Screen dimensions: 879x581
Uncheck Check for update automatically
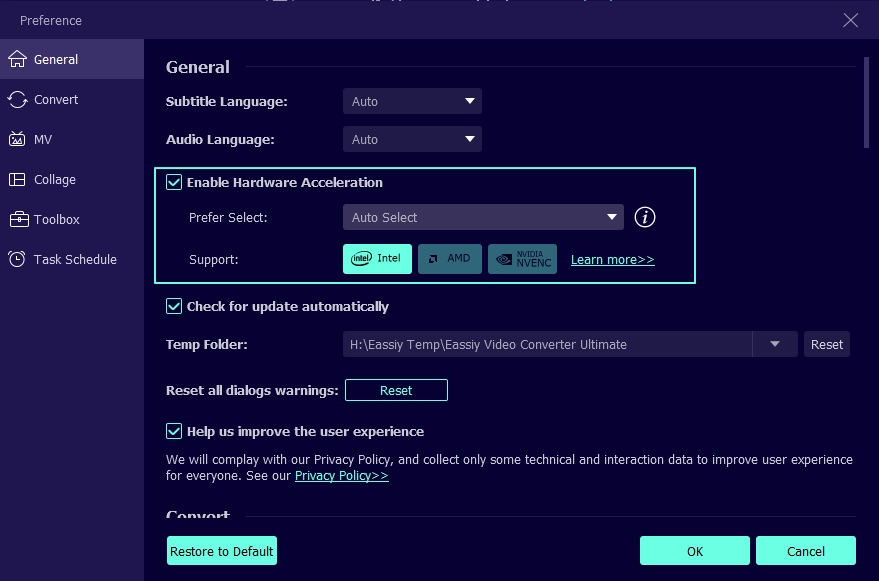click(174, 306)
